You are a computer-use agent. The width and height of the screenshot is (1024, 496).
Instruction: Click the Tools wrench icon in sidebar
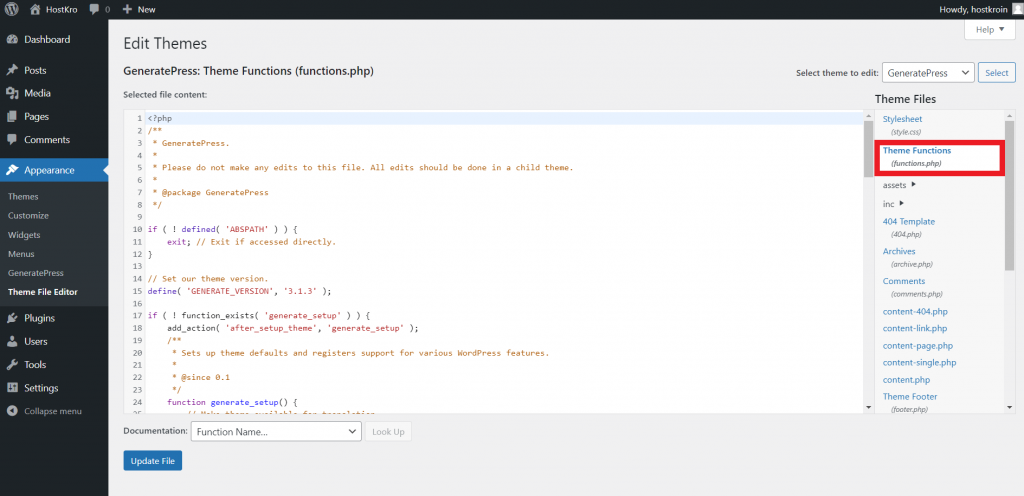point(12,365)
